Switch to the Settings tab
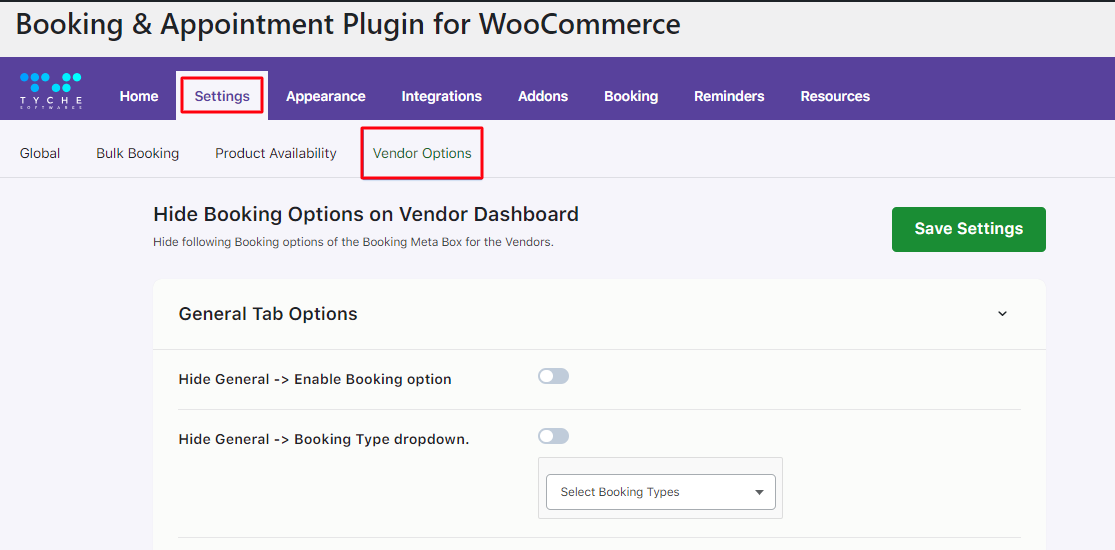 222,96
